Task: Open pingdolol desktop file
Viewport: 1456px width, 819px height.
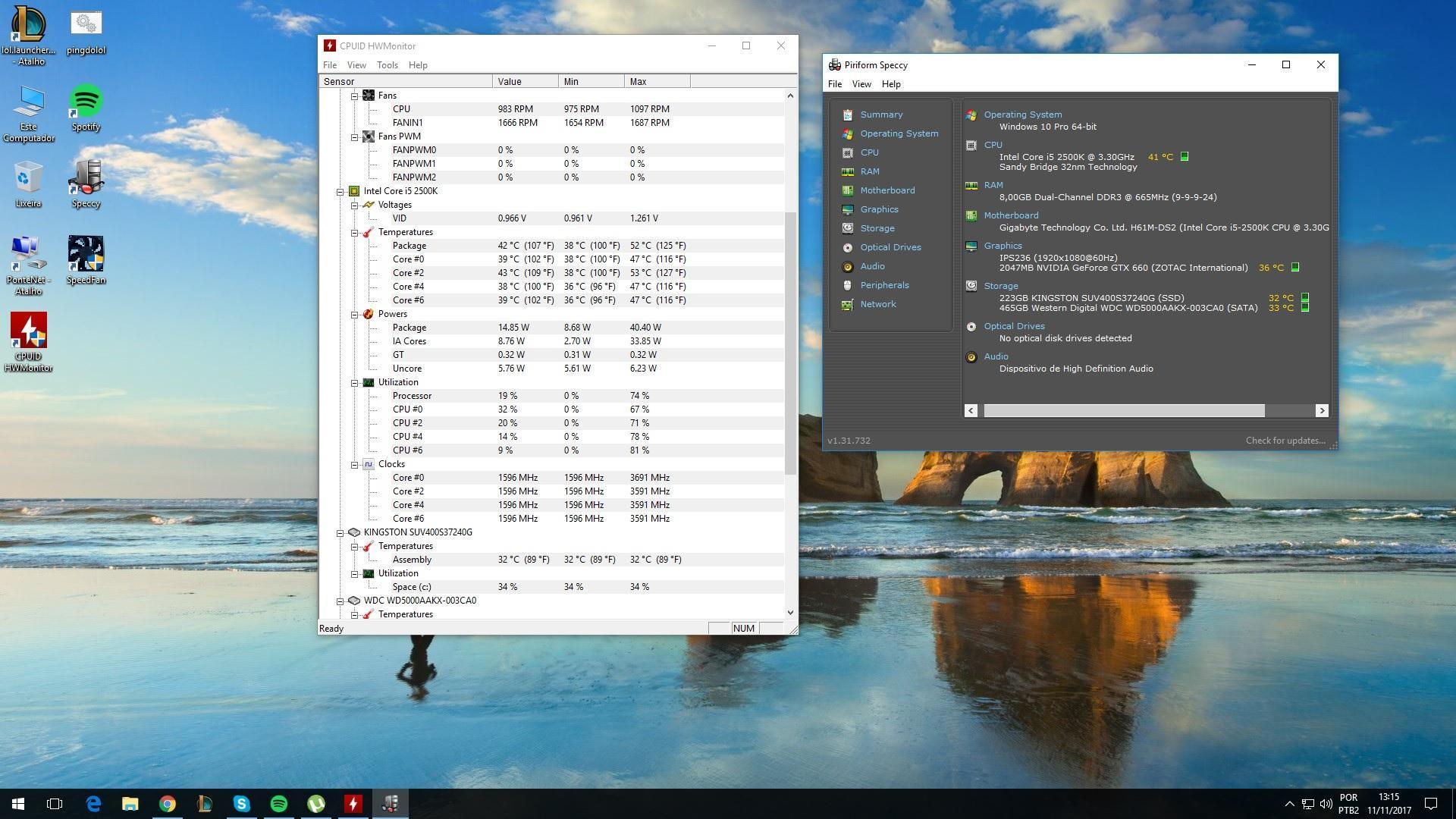Action: click(86, 30)
